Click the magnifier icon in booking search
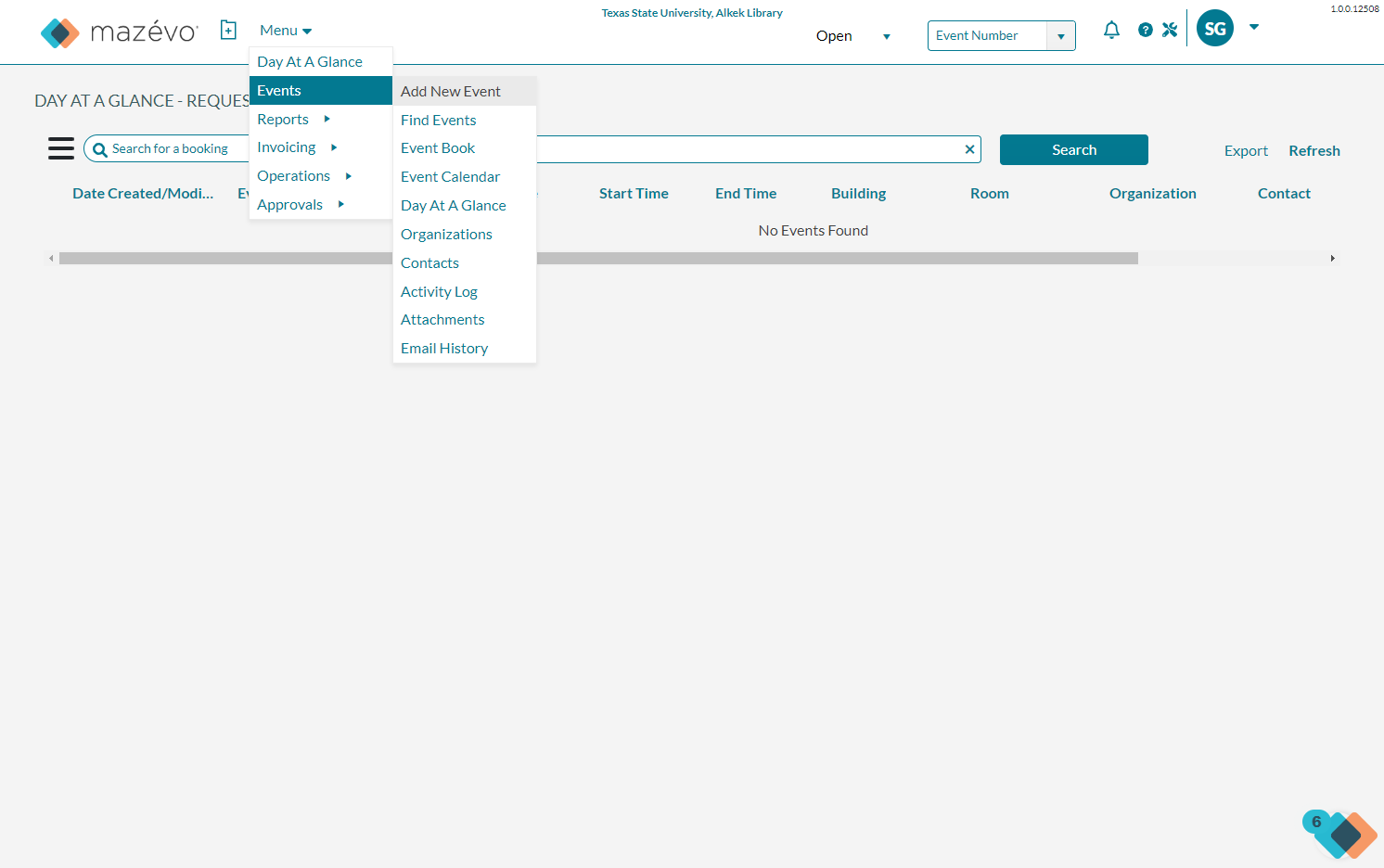 [100, 149]
